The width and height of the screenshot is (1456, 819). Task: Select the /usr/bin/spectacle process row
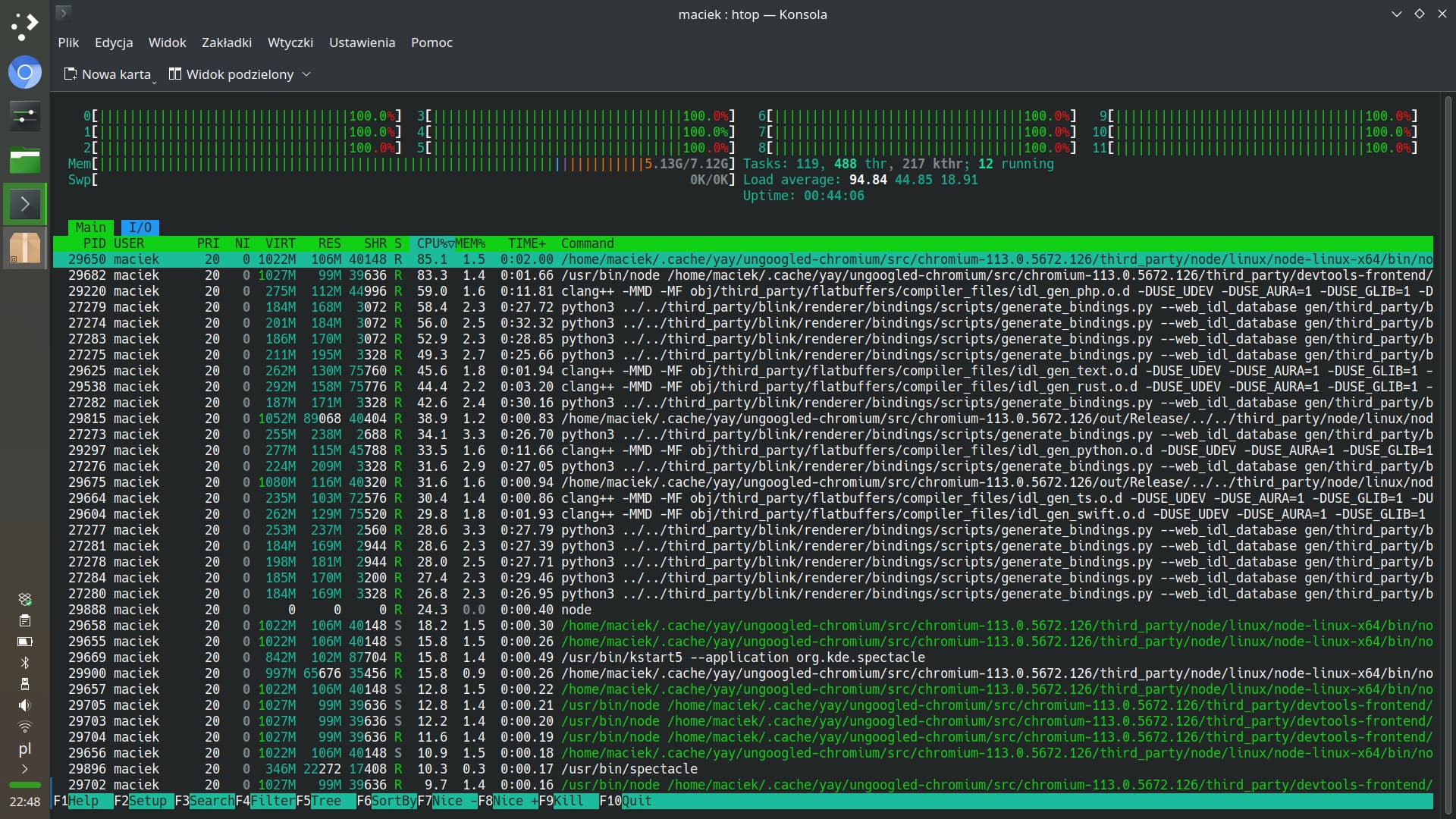pos(743,769)
